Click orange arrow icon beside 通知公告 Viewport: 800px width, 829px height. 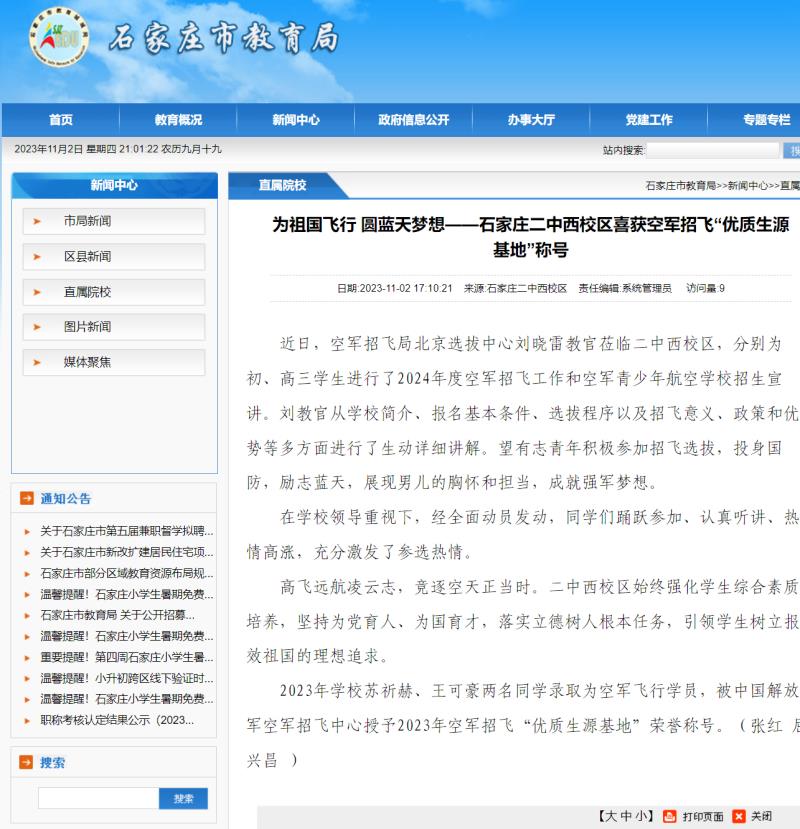point(26,499)
